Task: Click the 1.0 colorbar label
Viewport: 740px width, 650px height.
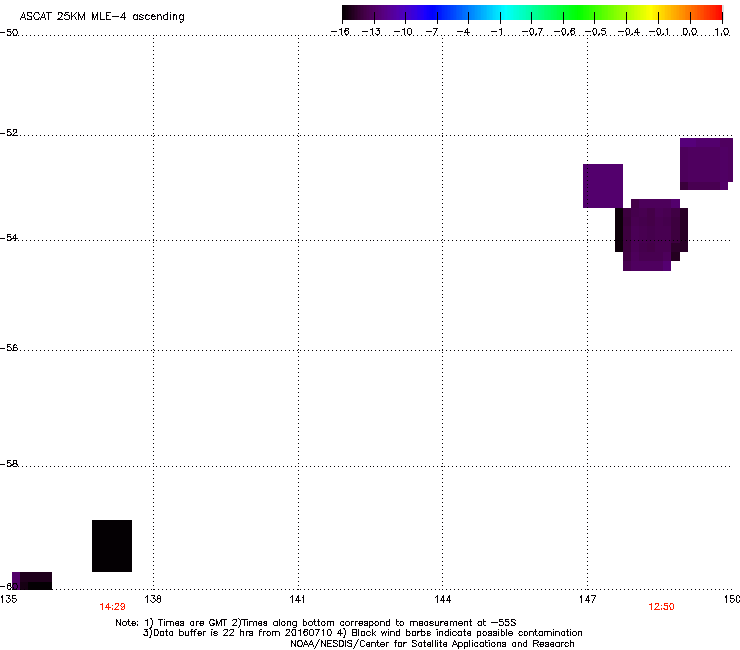Action: click(722, 32)
